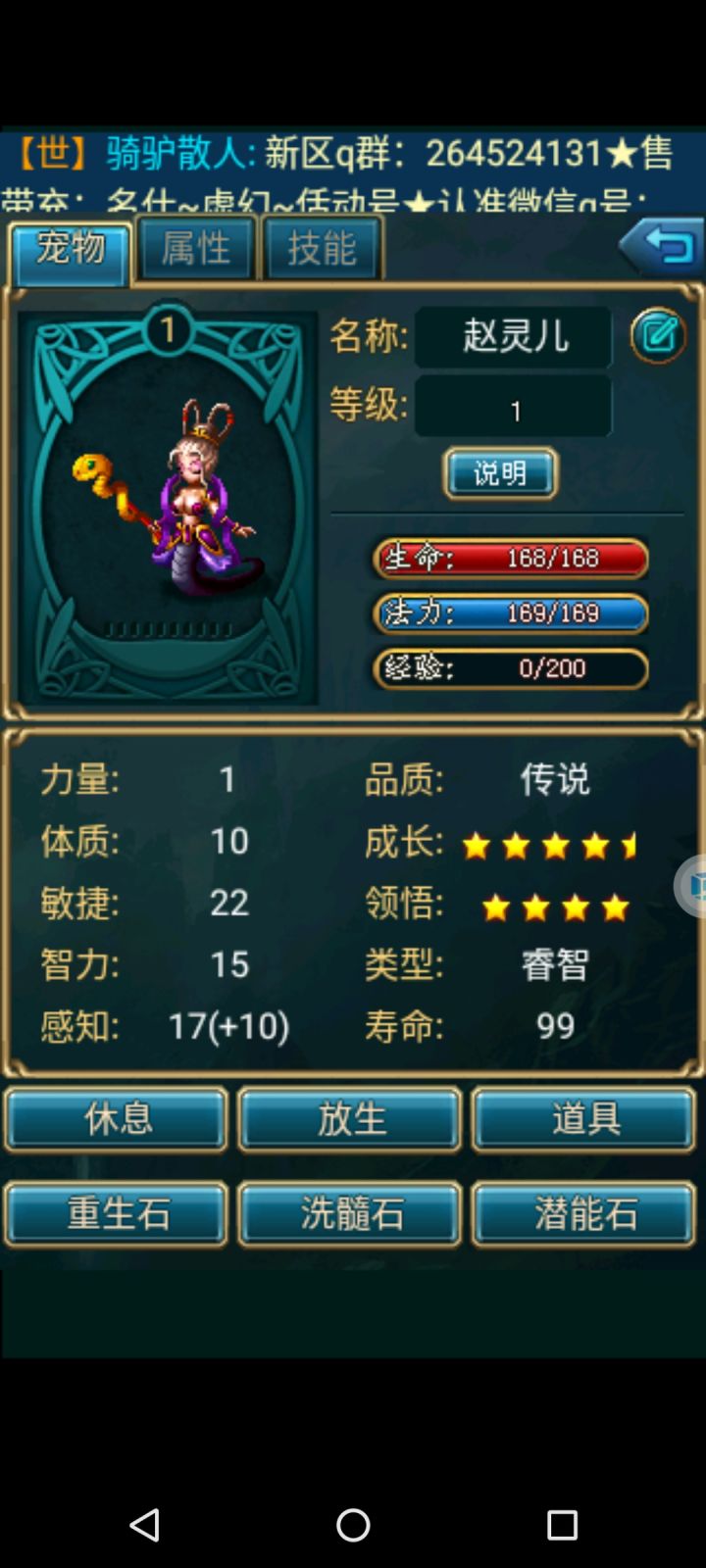Click the 说明 button

point(500,473)
